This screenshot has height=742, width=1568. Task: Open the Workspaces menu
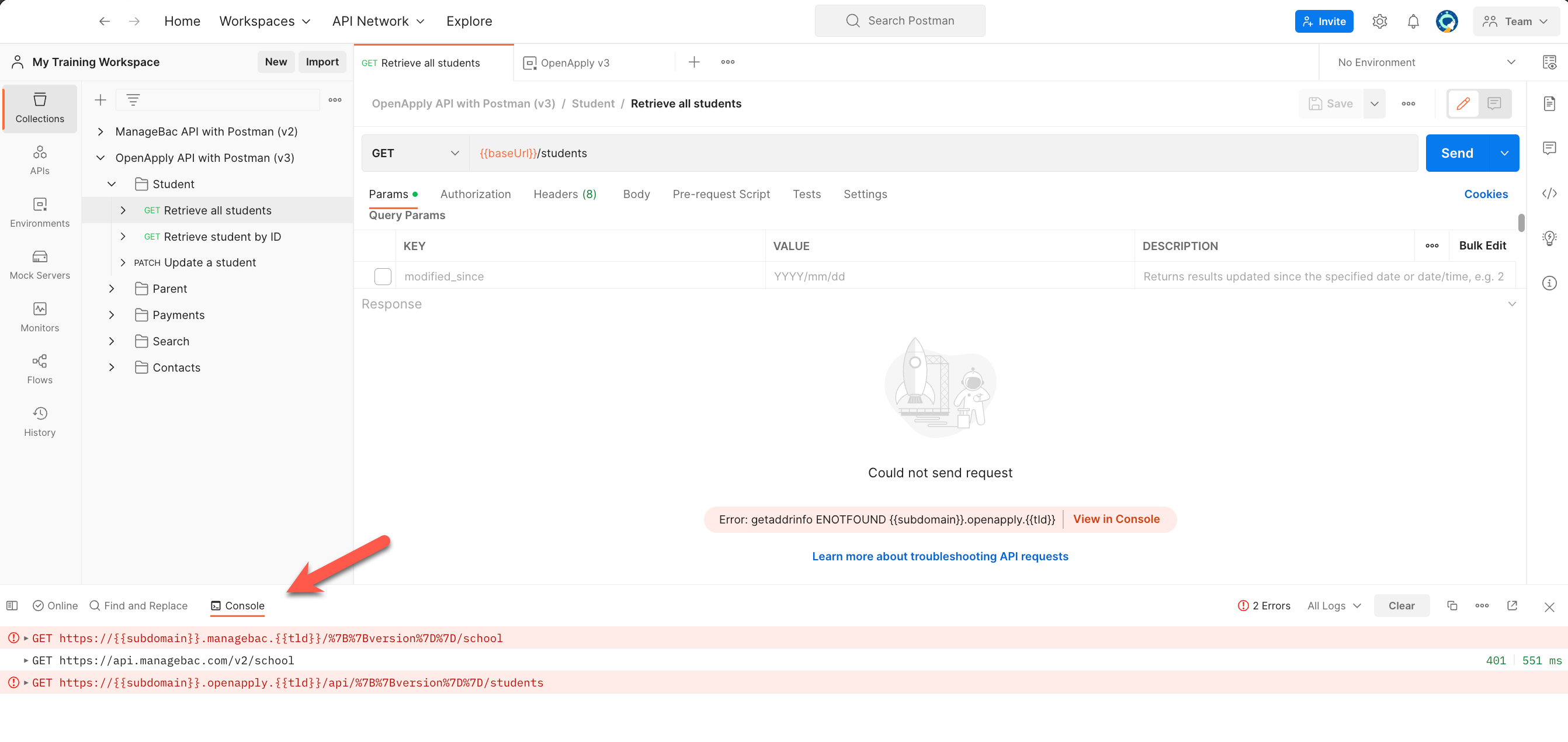(x=265, y=21)
